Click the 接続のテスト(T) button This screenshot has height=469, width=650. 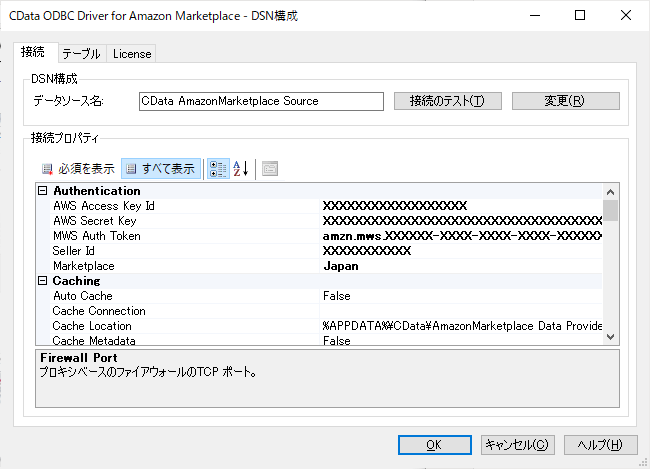(448, 101)
